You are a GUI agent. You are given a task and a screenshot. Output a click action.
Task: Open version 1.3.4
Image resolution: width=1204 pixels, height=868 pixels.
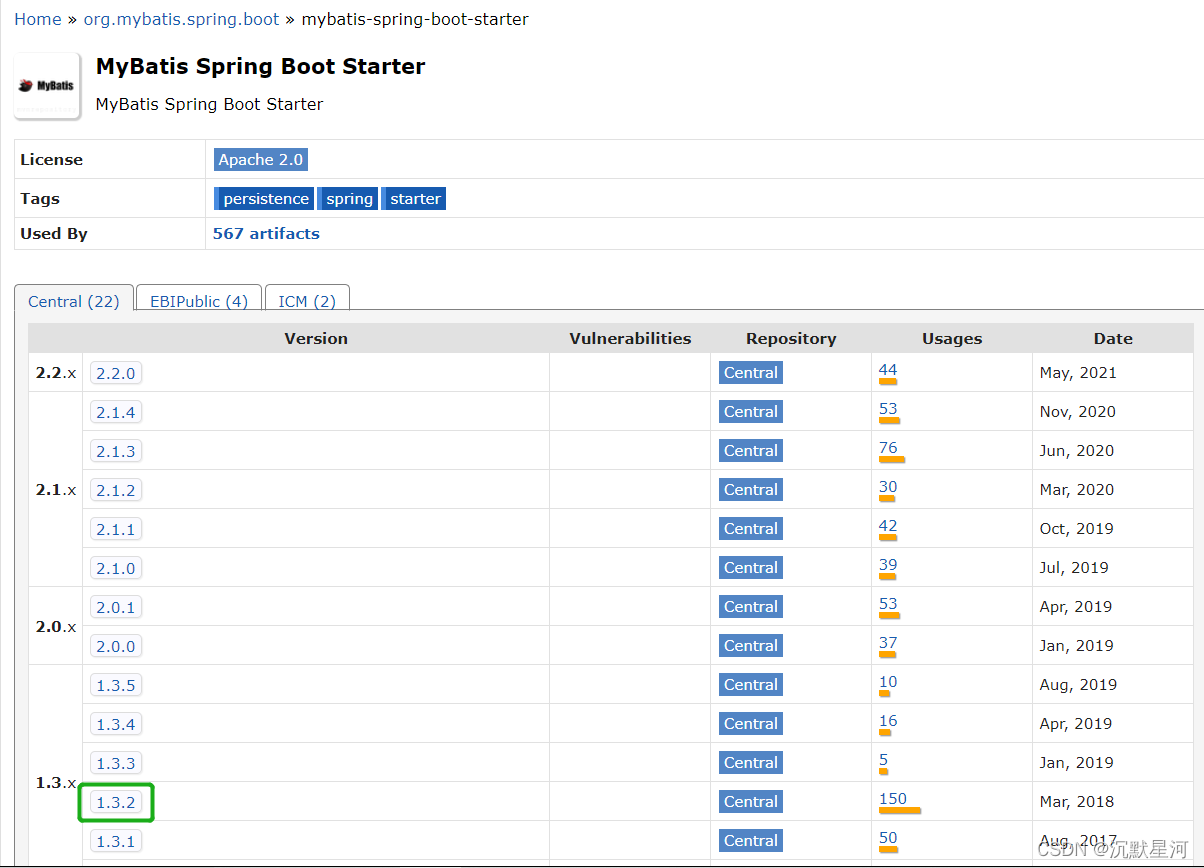tap(116, 724)
